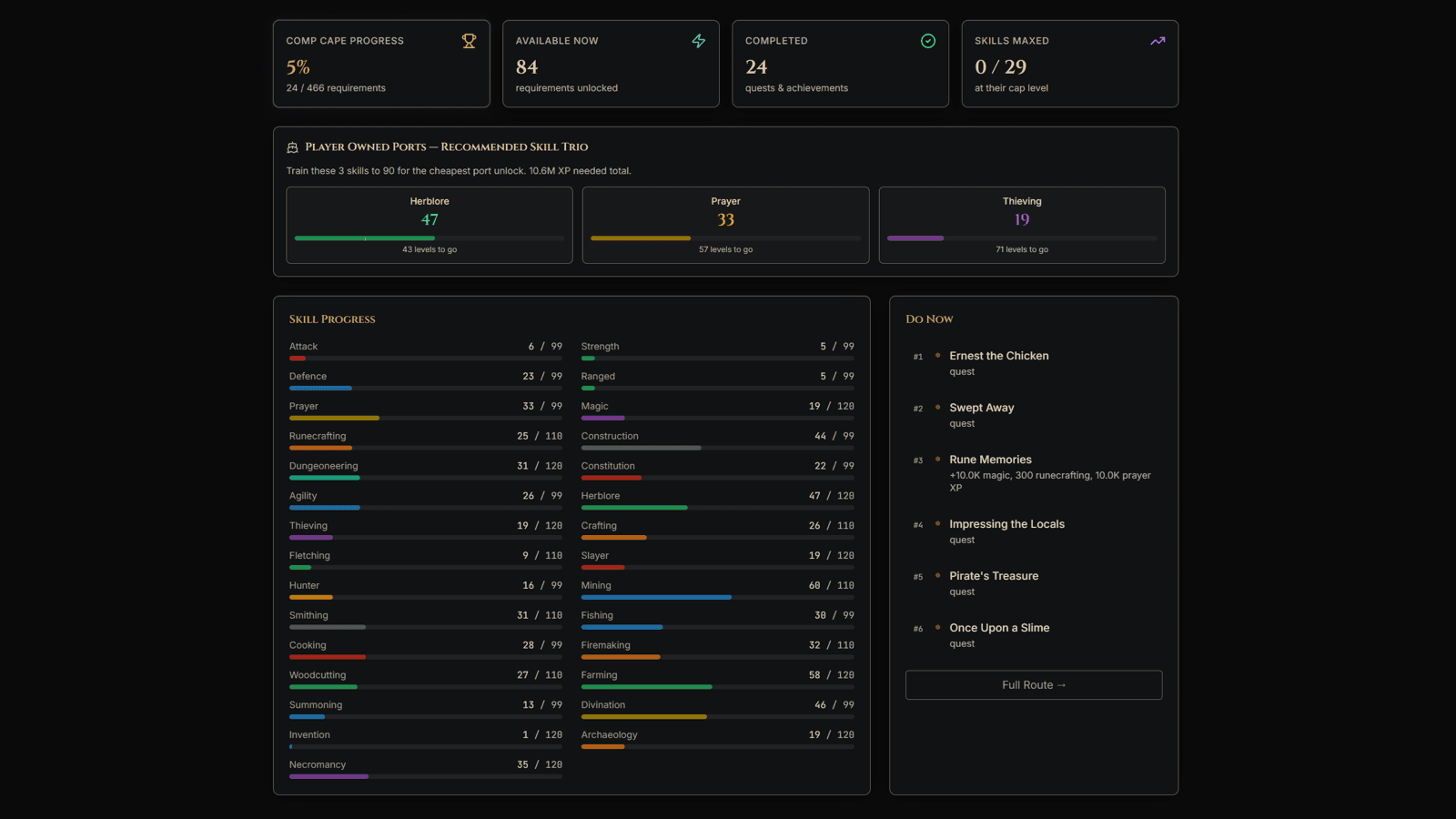Click the Ranged skill label
This screenshot has width=1456, height=819.
tap(598, 377)
